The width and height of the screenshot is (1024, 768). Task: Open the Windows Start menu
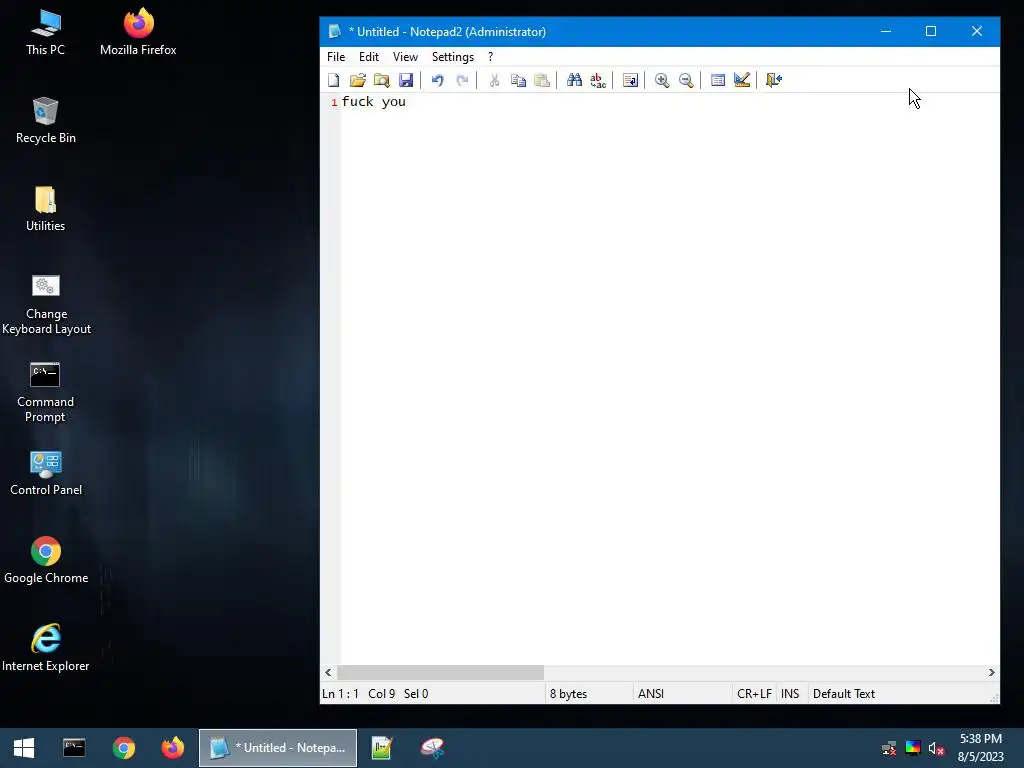[x=24, y=748]
